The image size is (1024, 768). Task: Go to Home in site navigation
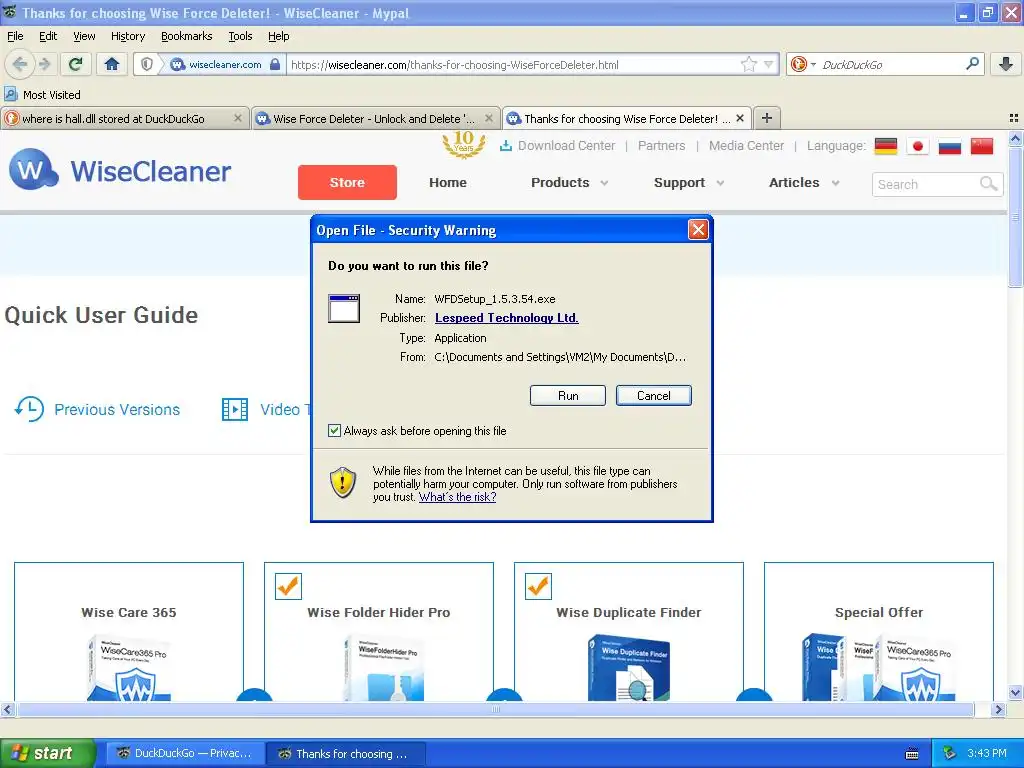[447, 183]
